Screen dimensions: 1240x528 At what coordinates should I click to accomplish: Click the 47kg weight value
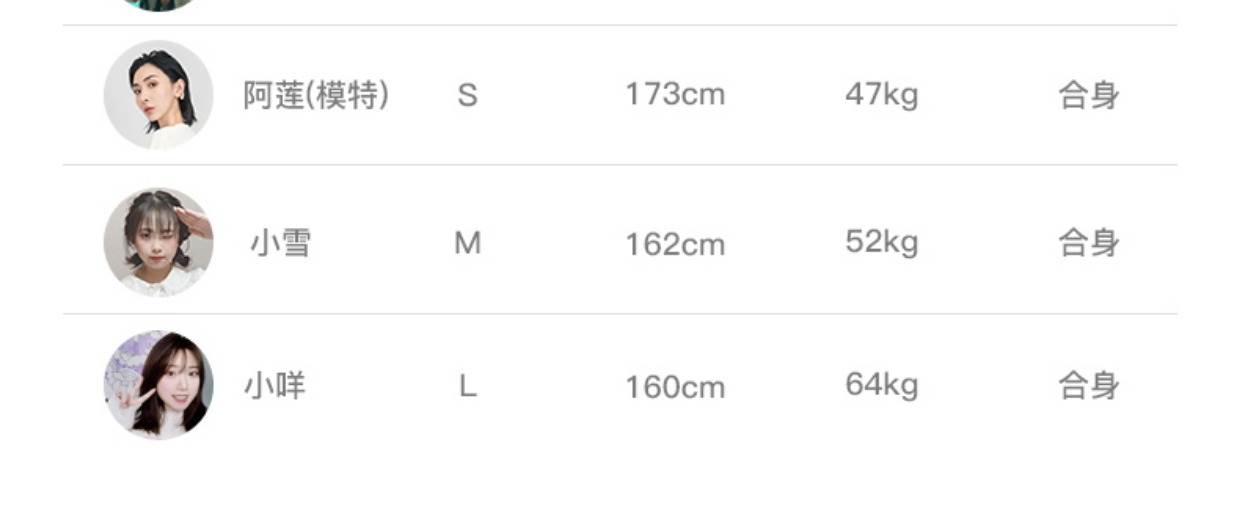[x=881, y=96]
